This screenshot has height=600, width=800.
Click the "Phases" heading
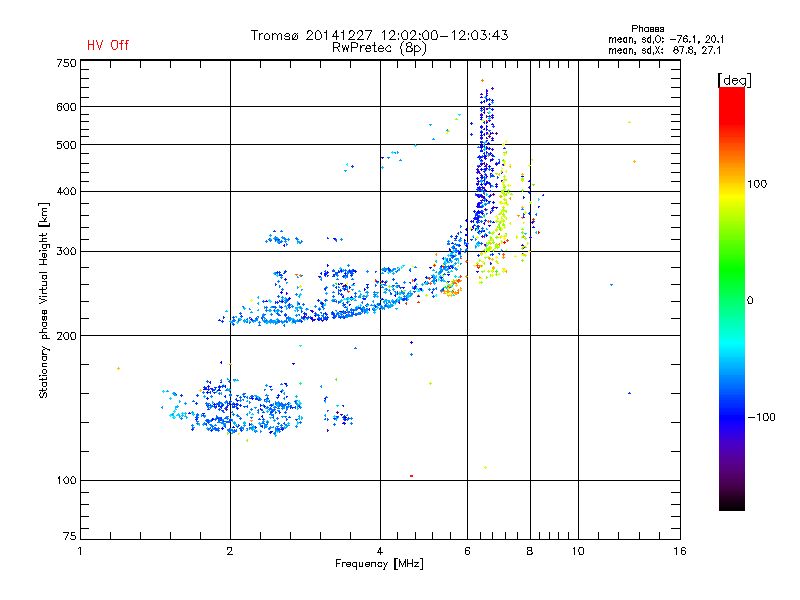pyautogui.click(x=647, y=29)
